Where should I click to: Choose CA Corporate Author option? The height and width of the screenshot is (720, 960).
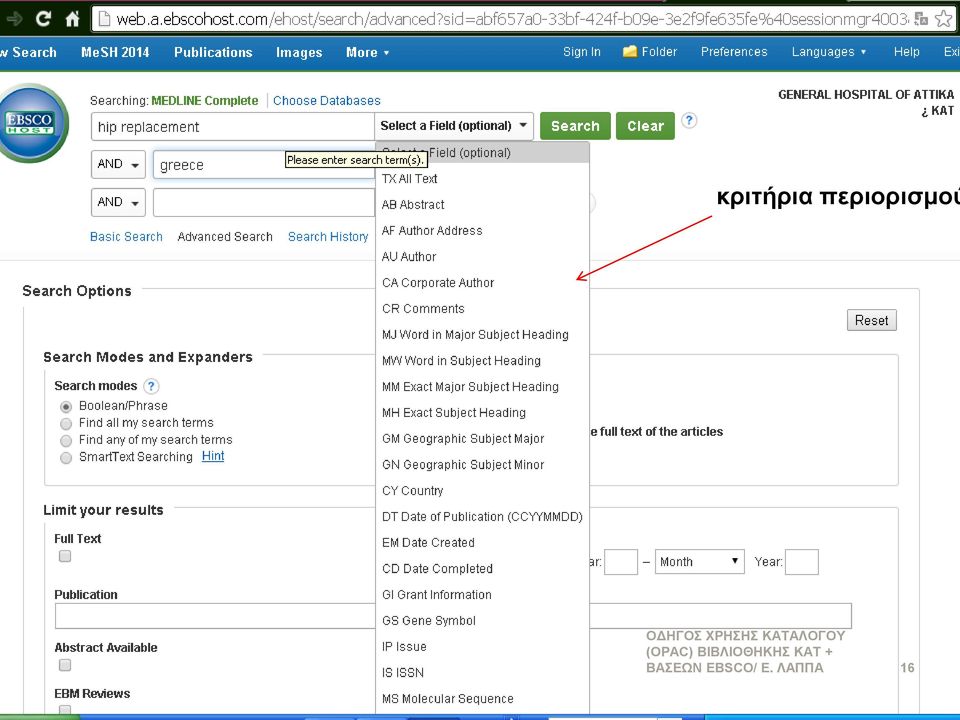pyautogui.click(x=482, y=283)
